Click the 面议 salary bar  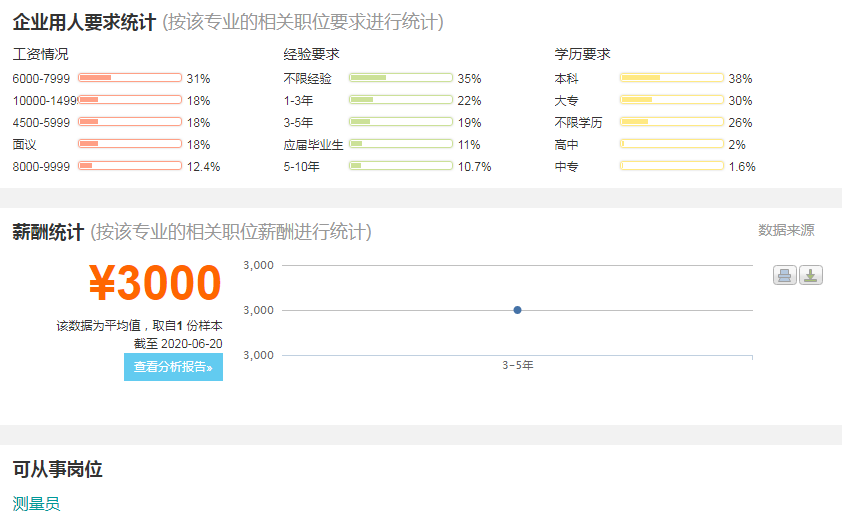click(x=130, y=144)
